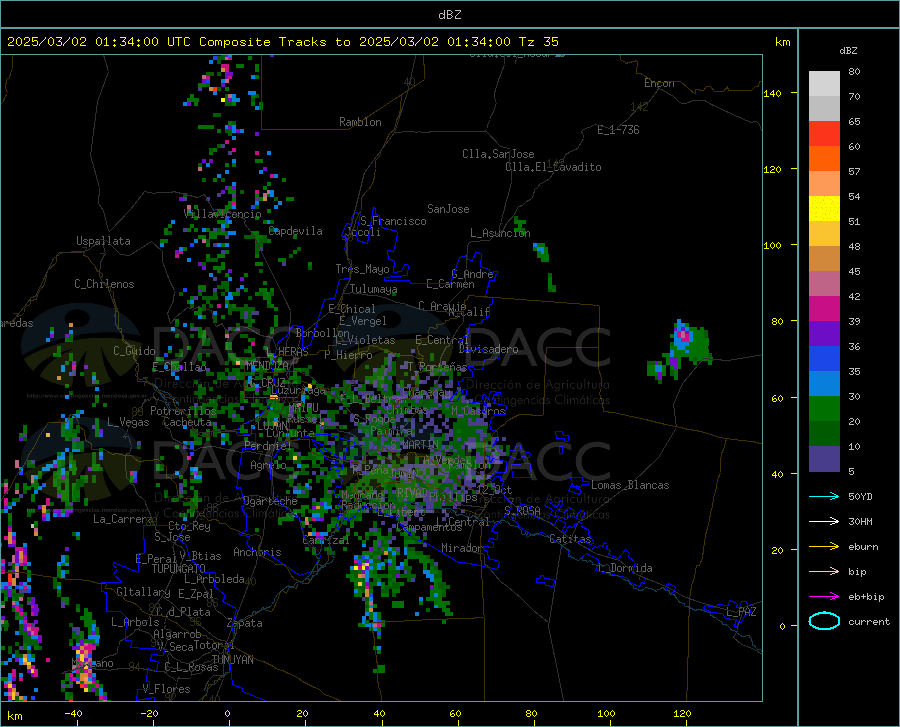Click the La_Carrera map label
The image size is (900, 727).
(x=123, y=519)
